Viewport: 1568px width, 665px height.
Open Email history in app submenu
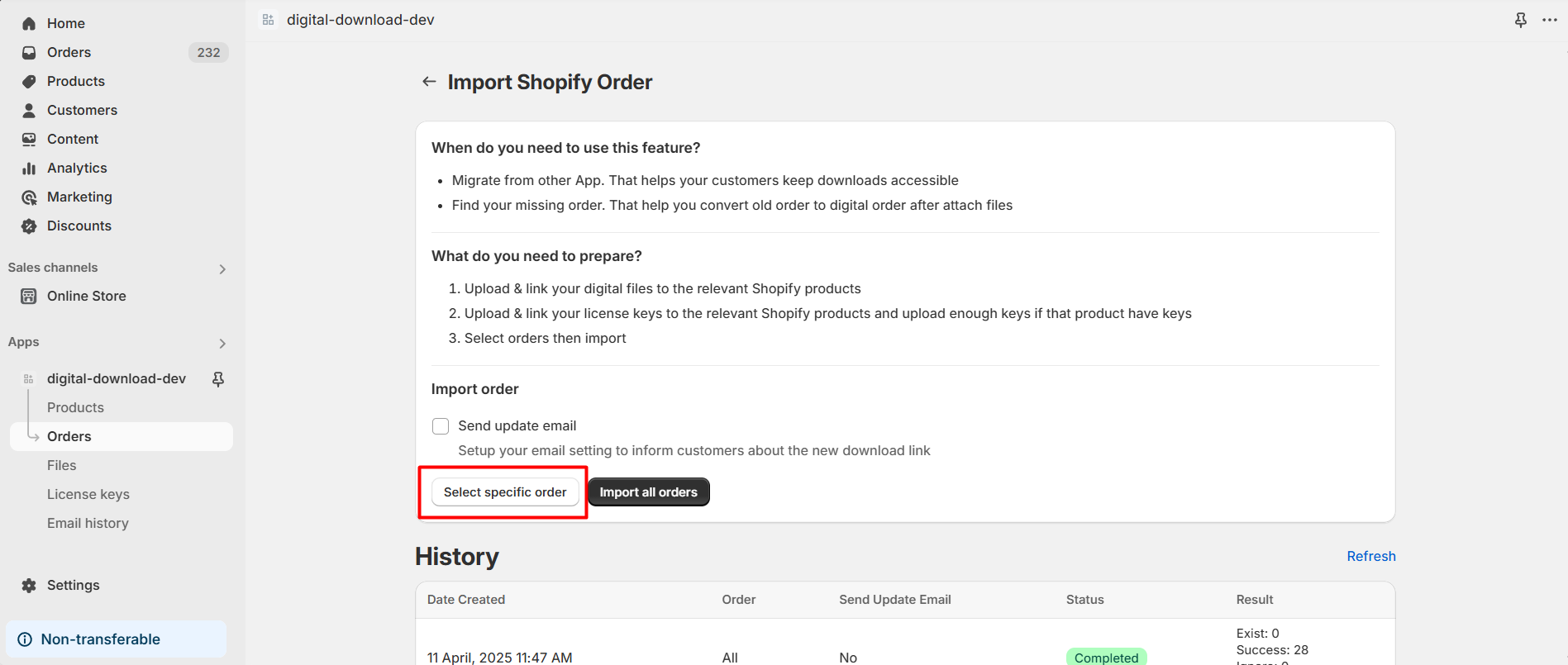[88, 523]
